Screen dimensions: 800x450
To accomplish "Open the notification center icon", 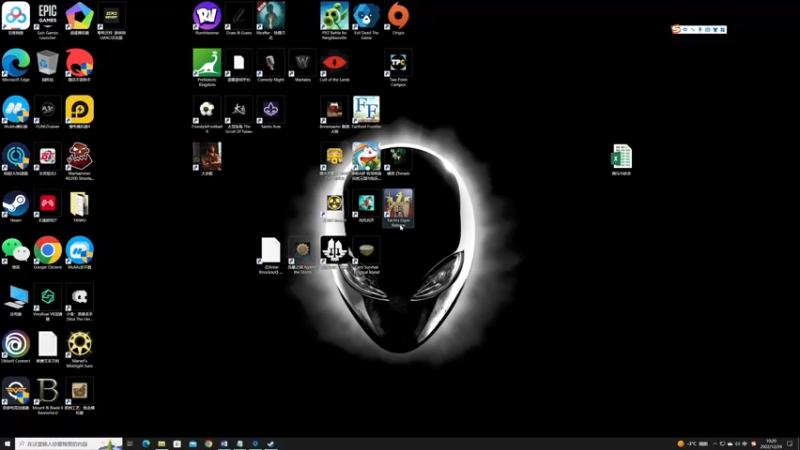I will point(790,444).
